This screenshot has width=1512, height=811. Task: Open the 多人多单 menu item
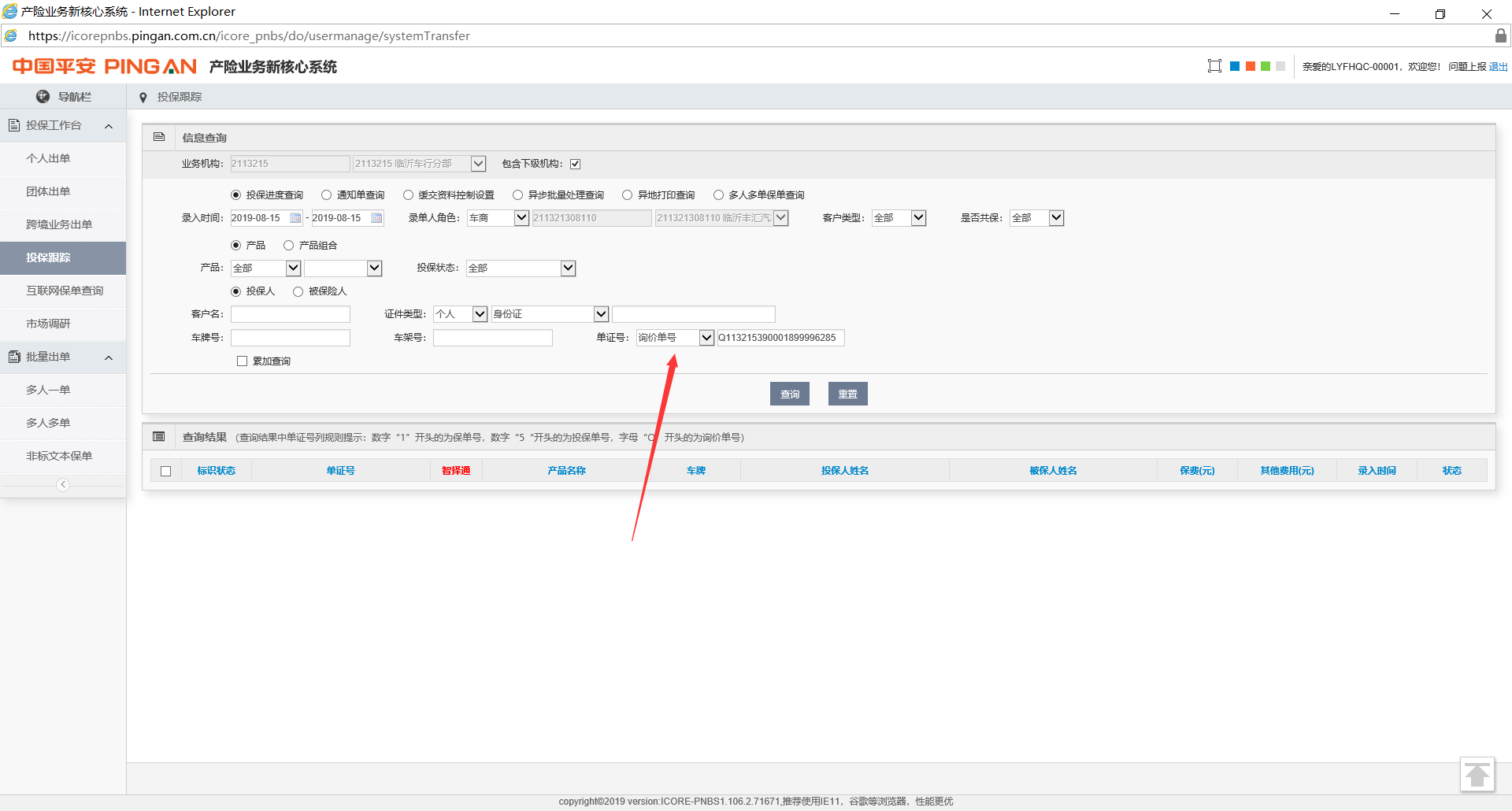tap(63, 423)
